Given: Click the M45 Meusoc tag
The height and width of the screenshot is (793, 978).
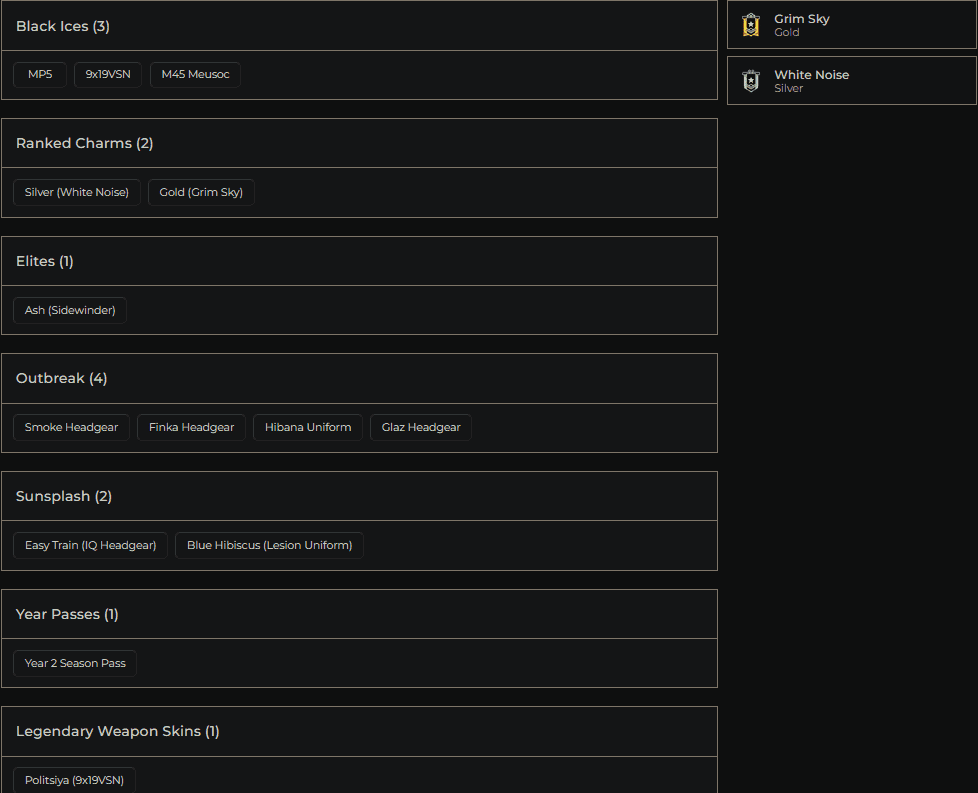Looking at the screenshot, I should [x=195, y=75].
